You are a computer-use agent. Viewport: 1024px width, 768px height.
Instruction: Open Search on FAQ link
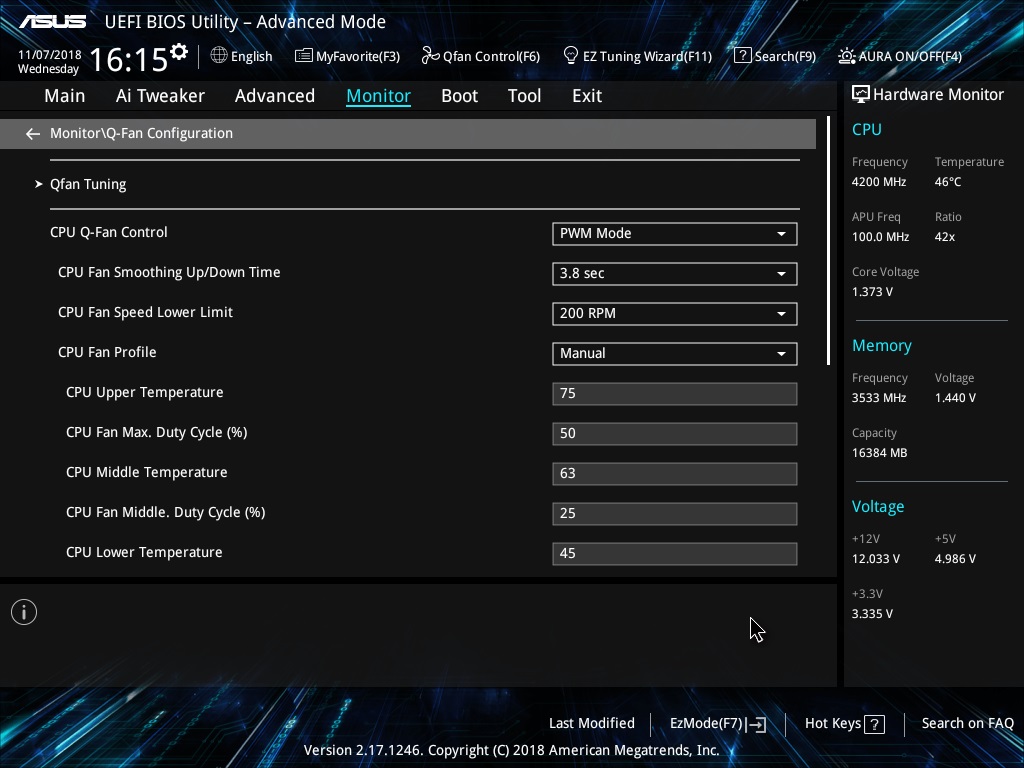click(x=967, y=724)
